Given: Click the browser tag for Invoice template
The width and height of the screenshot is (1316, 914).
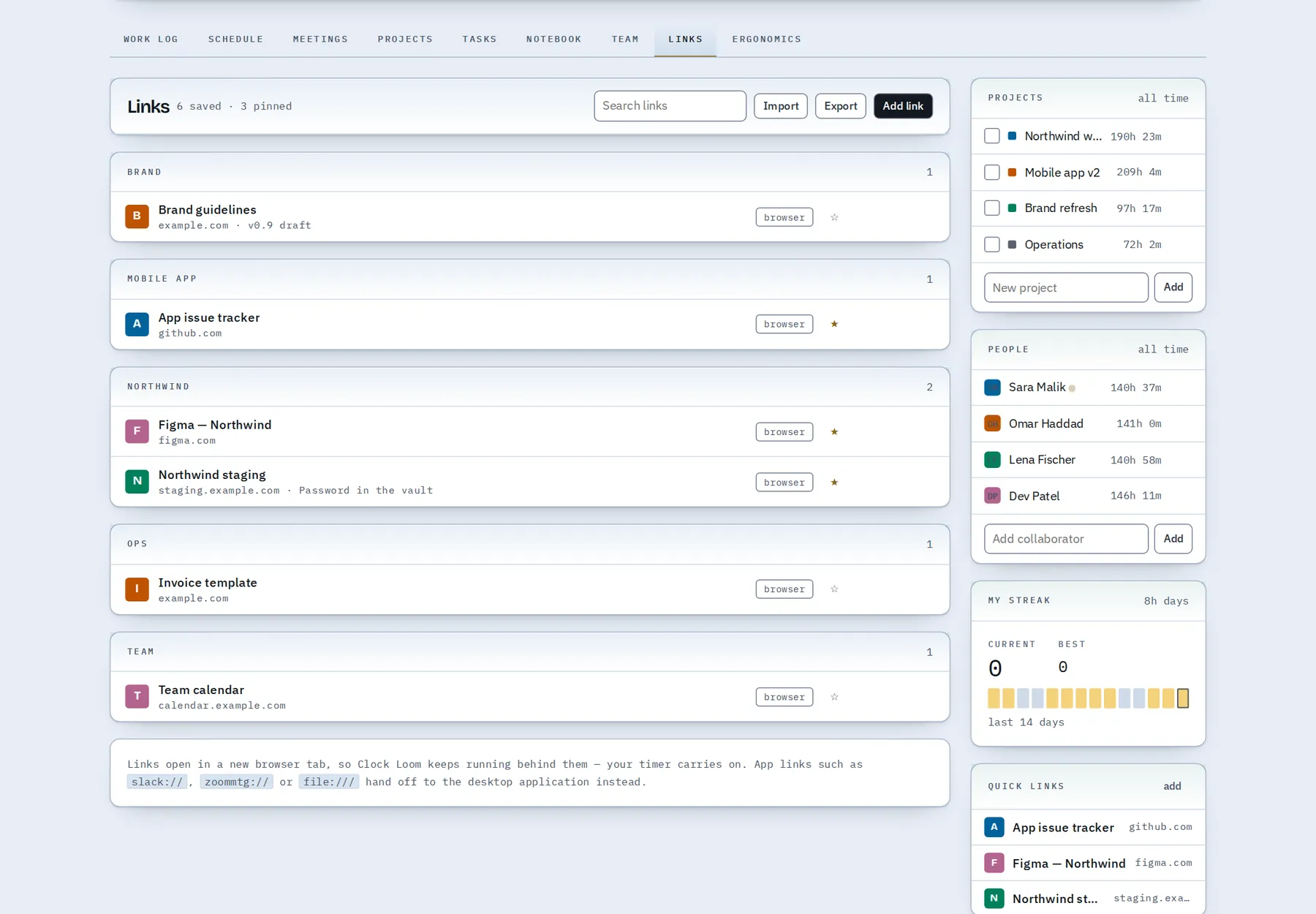Looking at the screenshot, I should click(x=784, y=589).
